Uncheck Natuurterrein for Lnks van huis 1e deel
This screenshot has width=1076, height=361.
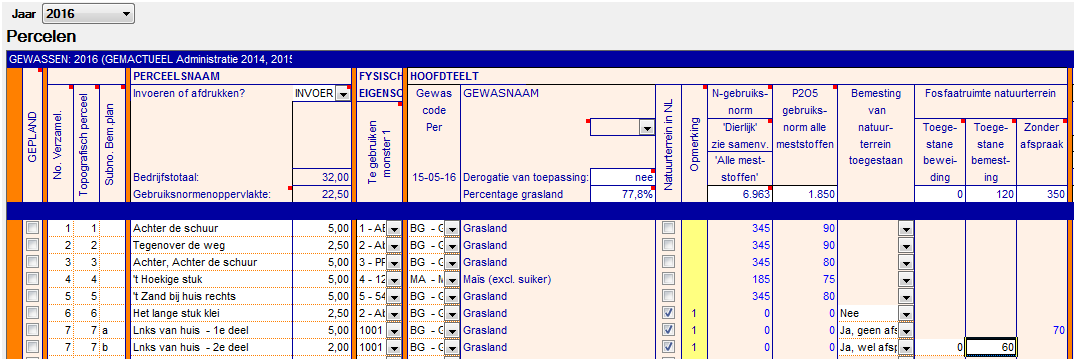668,330
